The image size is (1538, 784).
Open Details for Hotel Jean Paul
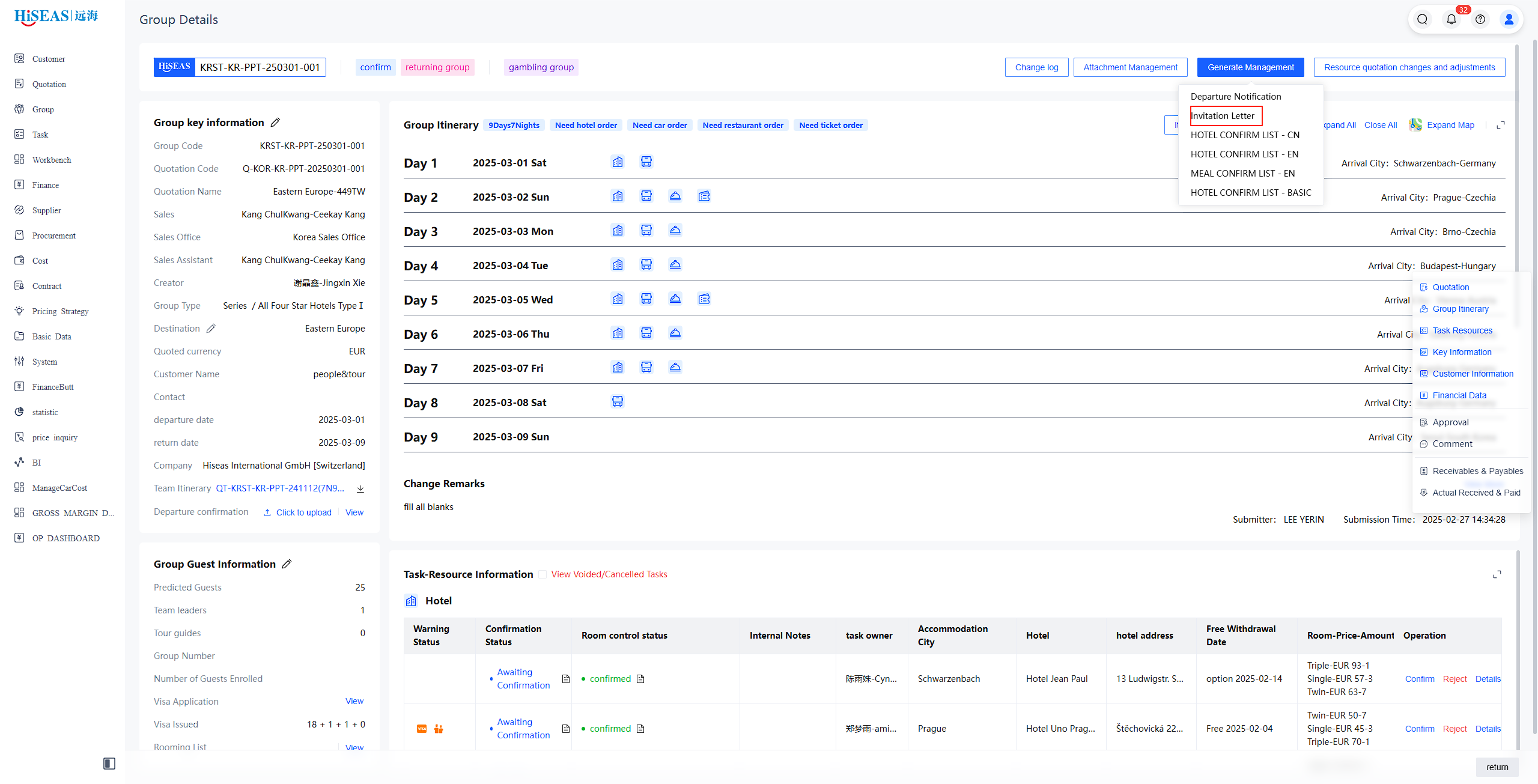coord(1488,679)
